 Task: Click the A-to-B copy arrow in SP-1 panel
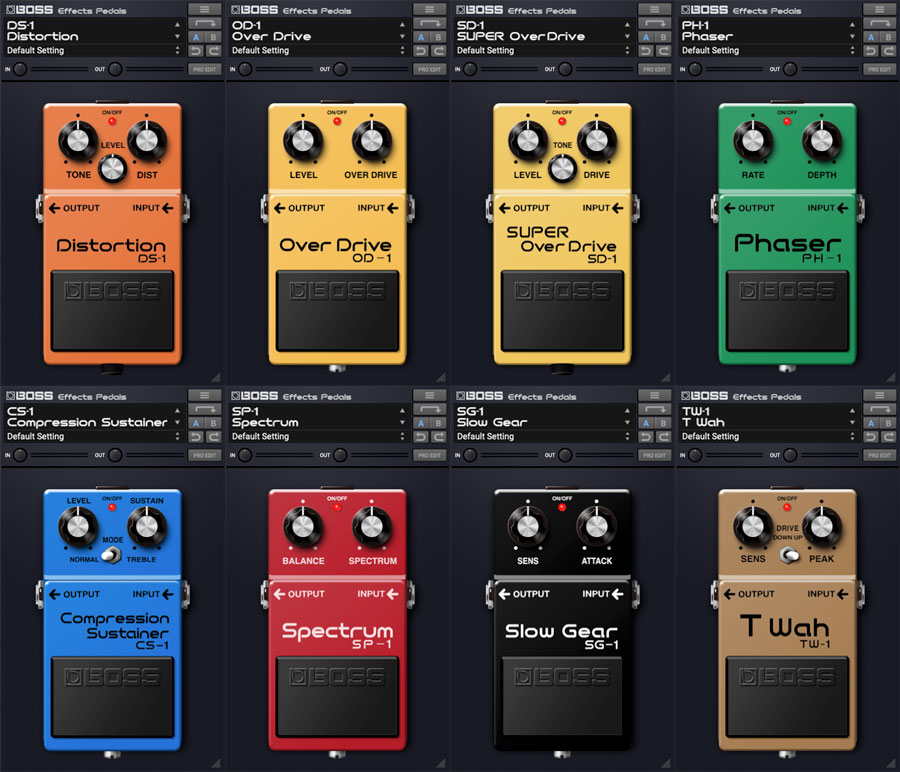pyautogui.click(x=430, y=409)
